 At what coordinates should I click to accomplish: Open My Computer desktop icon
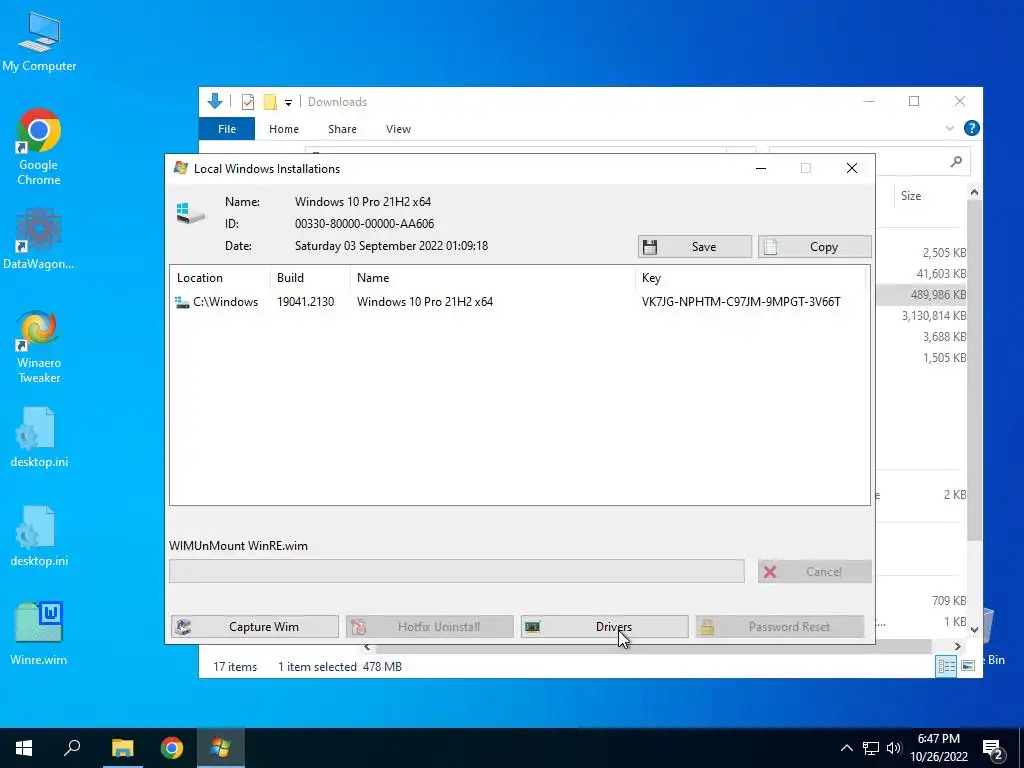(x=39, y=42)
